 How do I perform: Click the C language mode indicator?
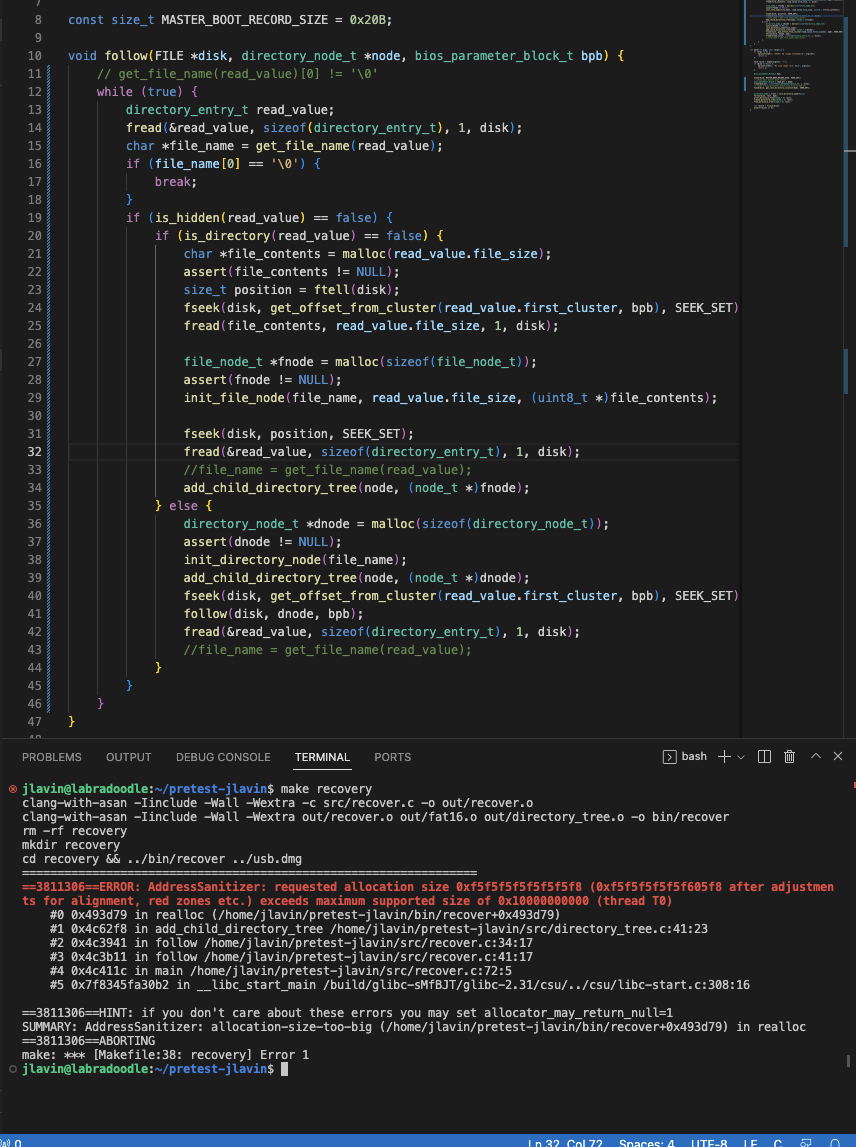coord(778,1142)
